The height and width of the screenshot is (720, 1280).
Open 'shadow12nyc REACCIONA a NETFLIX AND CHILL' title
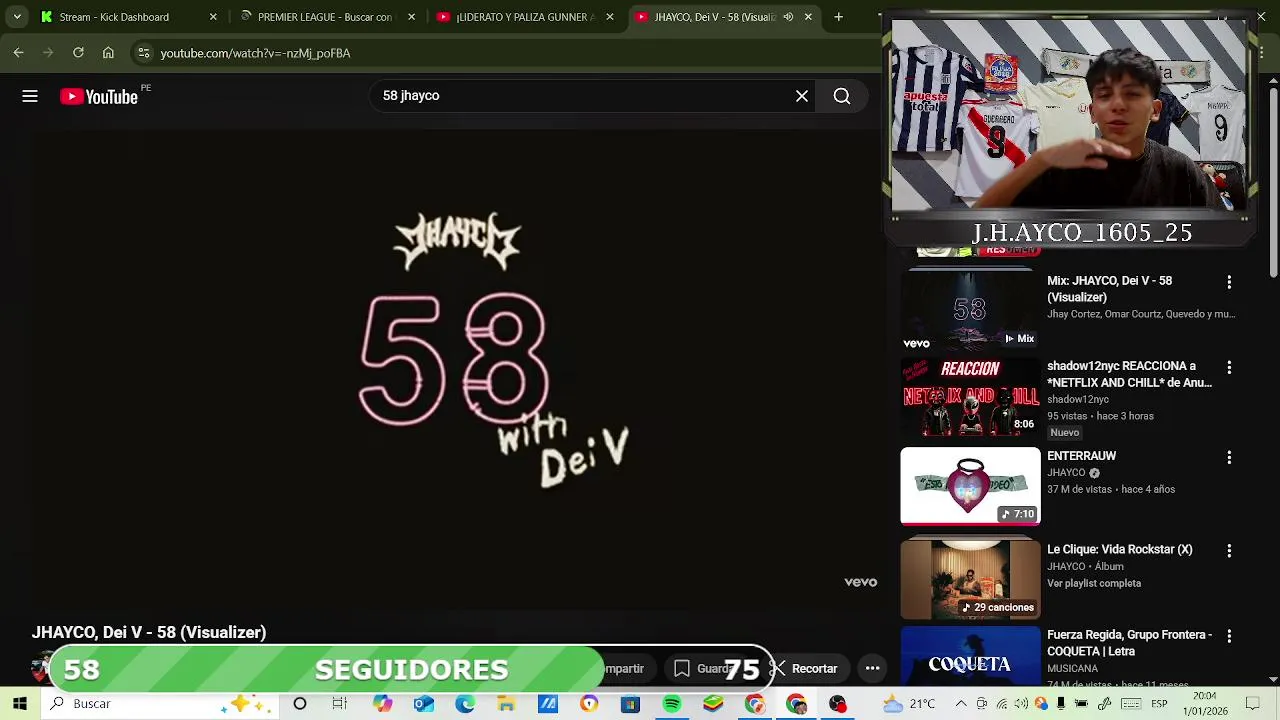coord(1129,374)
